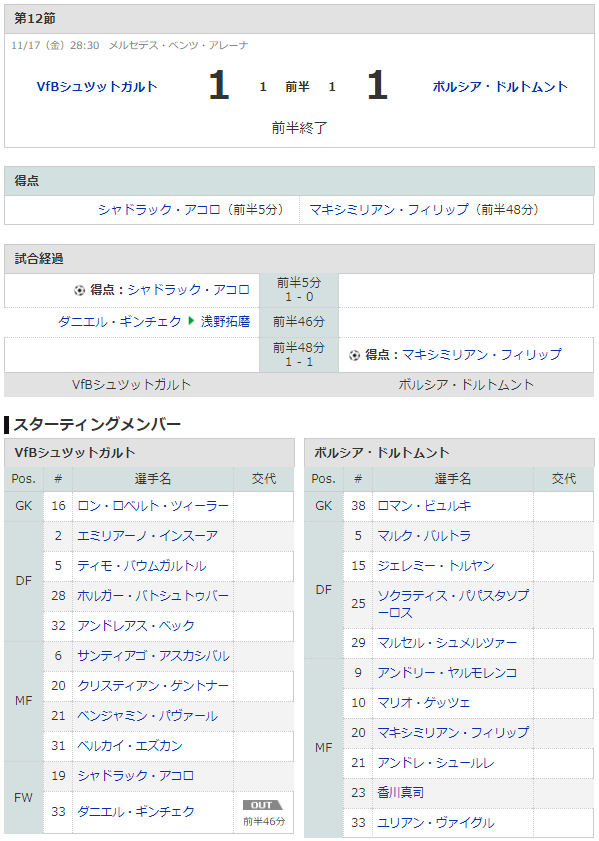Image resolution: width=599 pixels, height=841 pixels.
Task: Select Dortmund midfielder 香川真司
Action: (x=401, y=793)
